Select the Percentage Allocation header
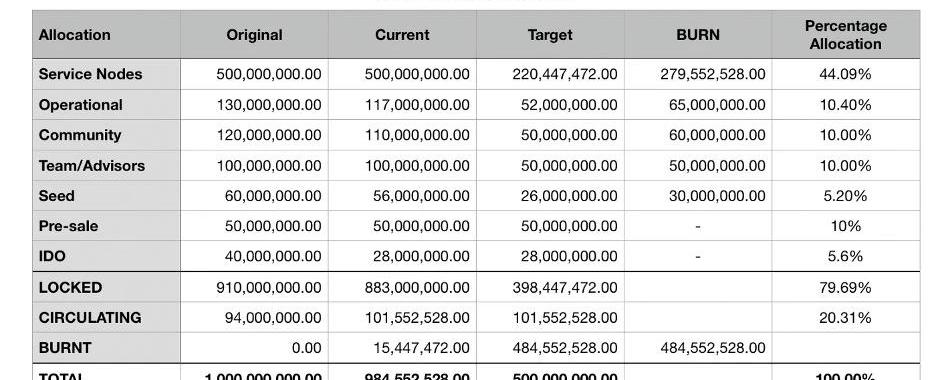 [x=845, y=35]
